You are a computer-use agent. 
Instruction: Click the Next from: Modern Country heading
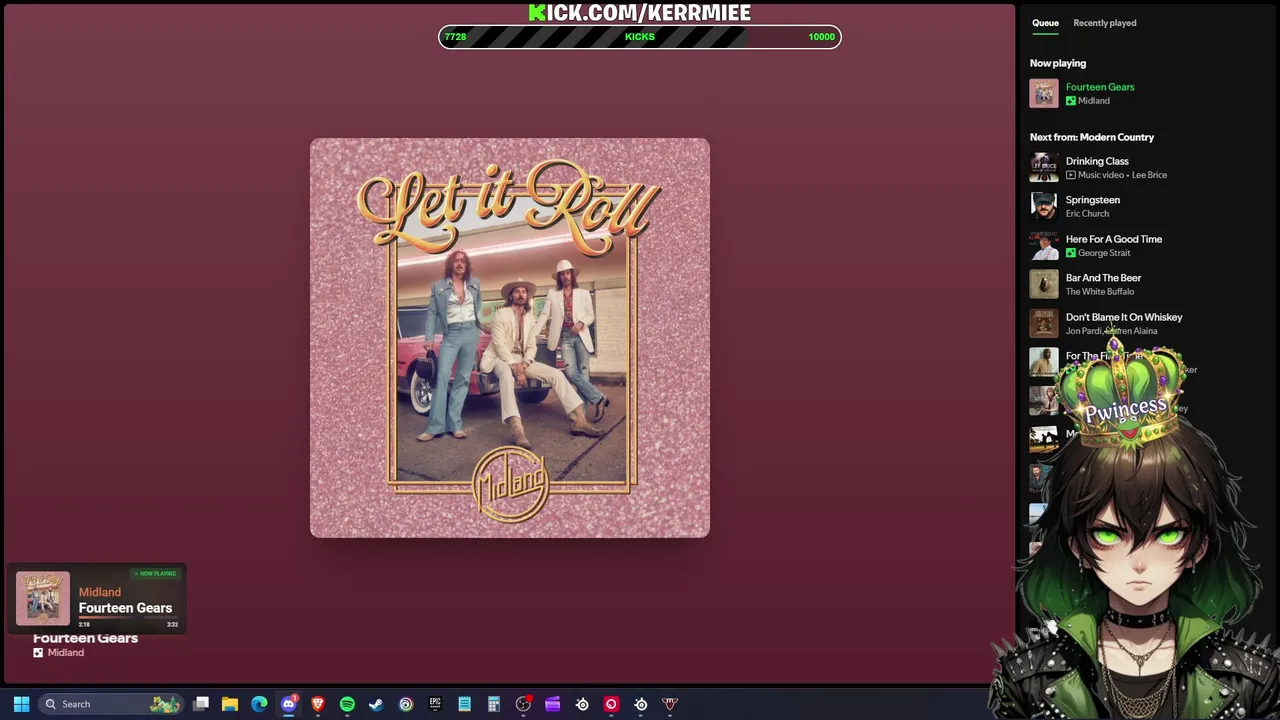tap(1092, 137)
